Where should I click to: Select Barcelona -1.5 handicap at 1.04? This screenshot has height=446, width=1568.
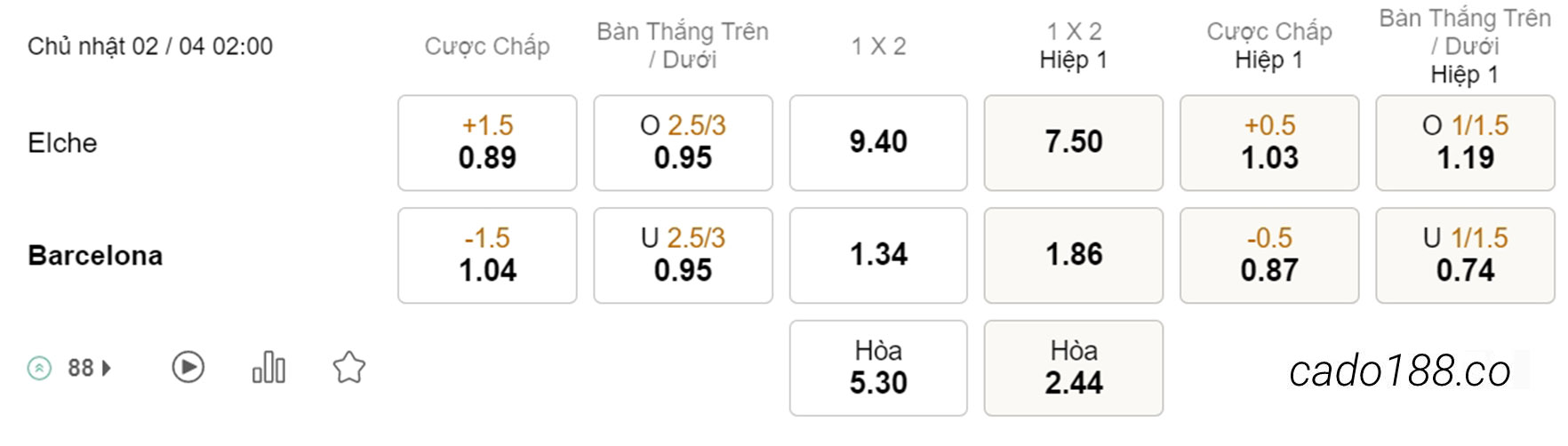coord(487,256)
